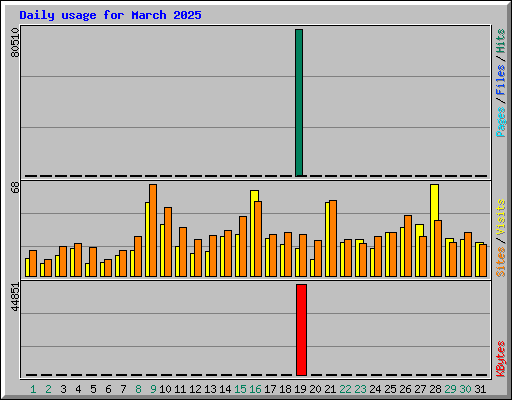Click the orange sites bar for day 9
Screen dimensions: 512x400
[153, 230]
